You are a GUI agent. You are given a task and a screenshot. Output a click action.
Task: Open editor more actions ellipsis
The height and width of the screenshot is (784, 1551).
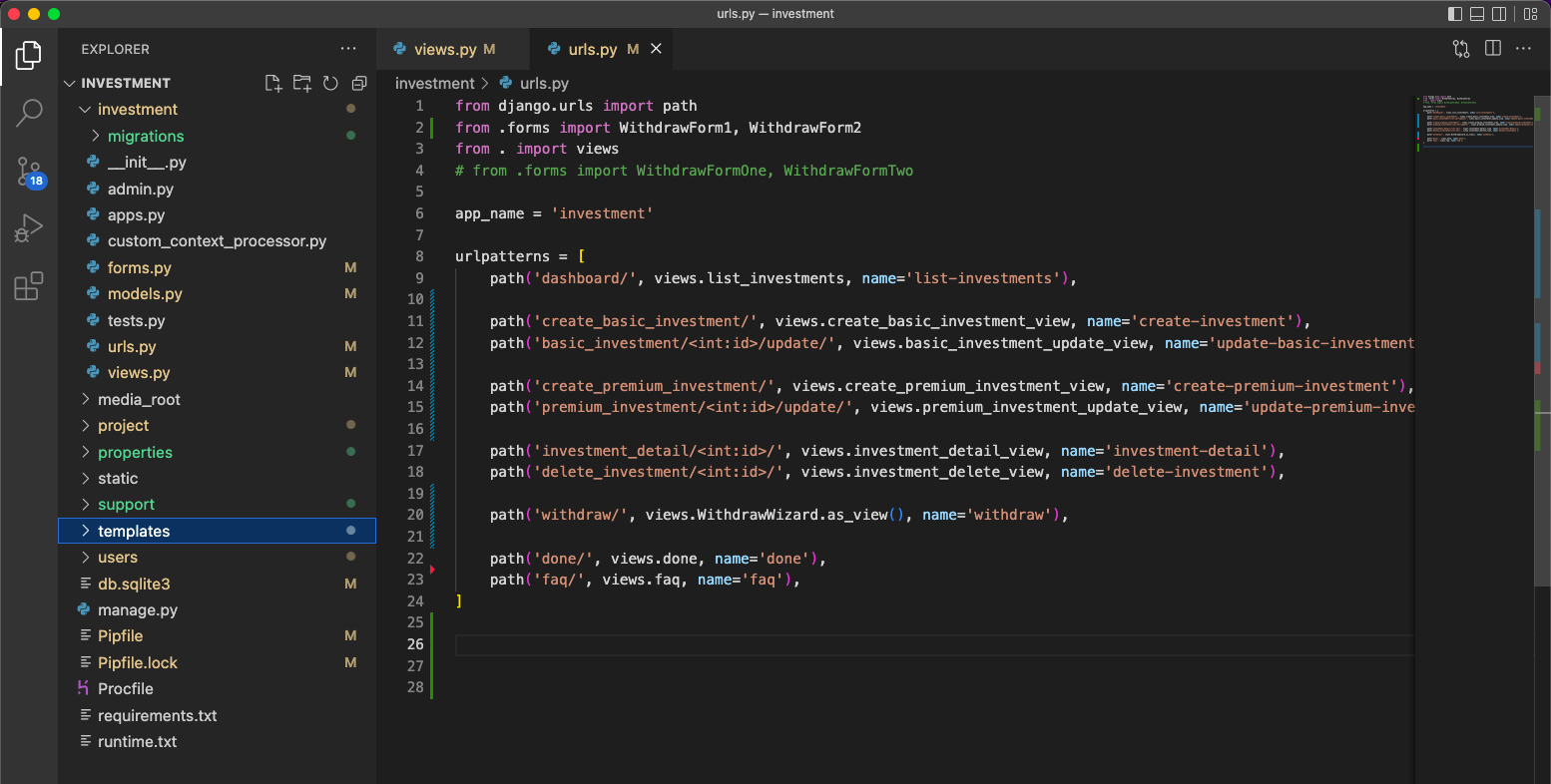[1523, 49]
